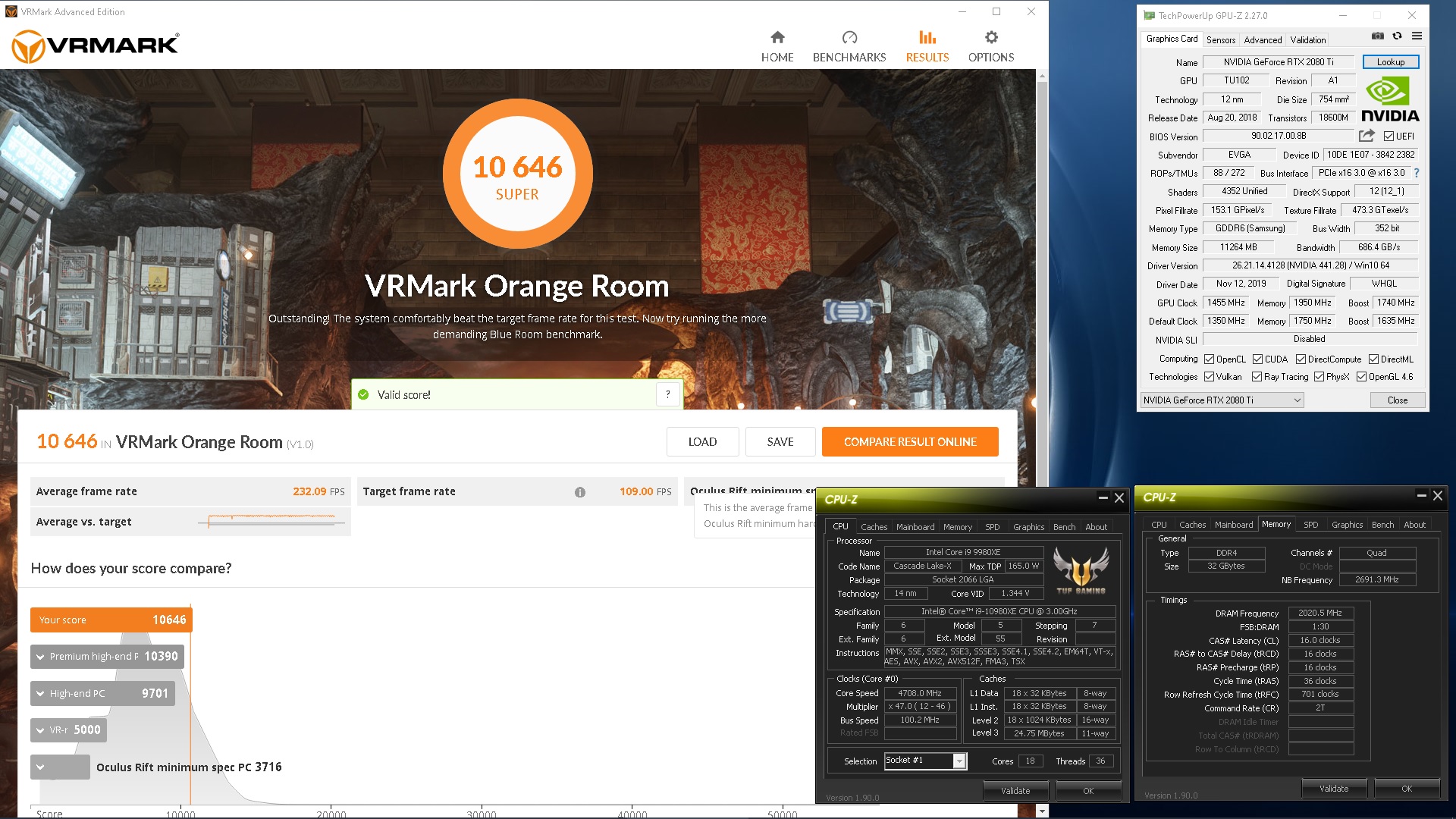The image size is (1456, 819).
Task: Select the RESULTS chart icon
Action: point(927,37)
